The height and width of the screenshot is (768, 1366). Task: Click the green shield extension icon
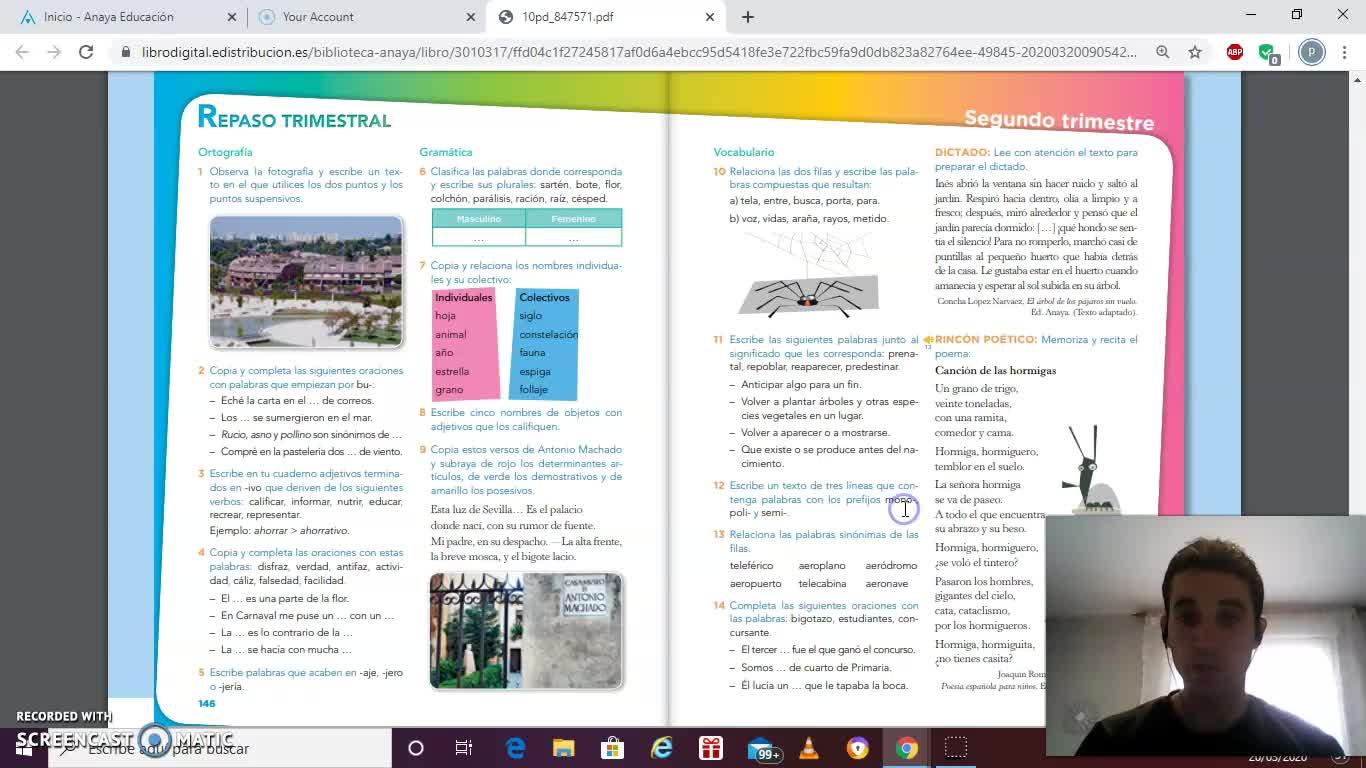tap(1267, 52)
